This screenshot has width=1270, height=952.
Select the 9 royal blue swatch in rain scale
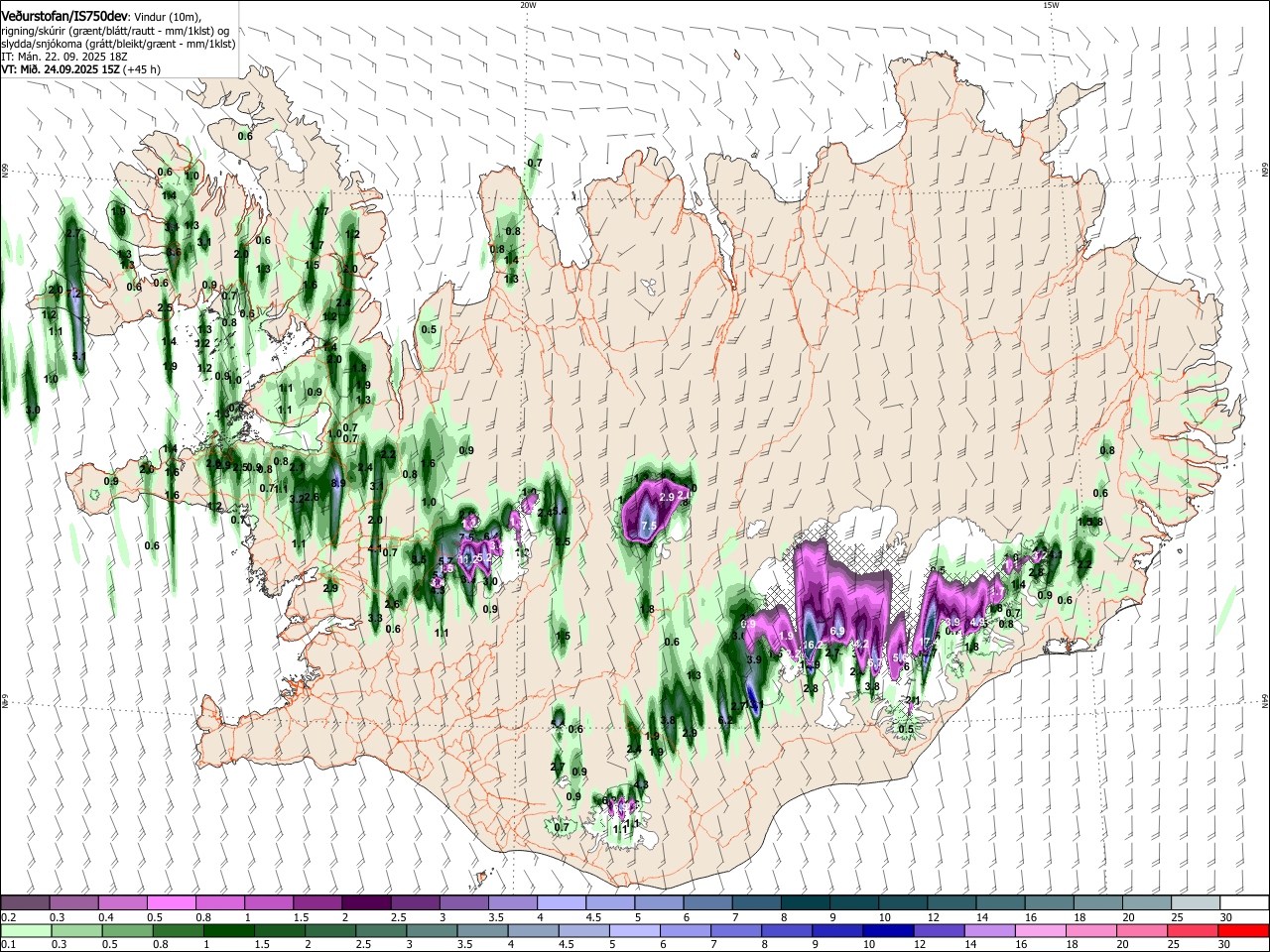click(837, 930)
